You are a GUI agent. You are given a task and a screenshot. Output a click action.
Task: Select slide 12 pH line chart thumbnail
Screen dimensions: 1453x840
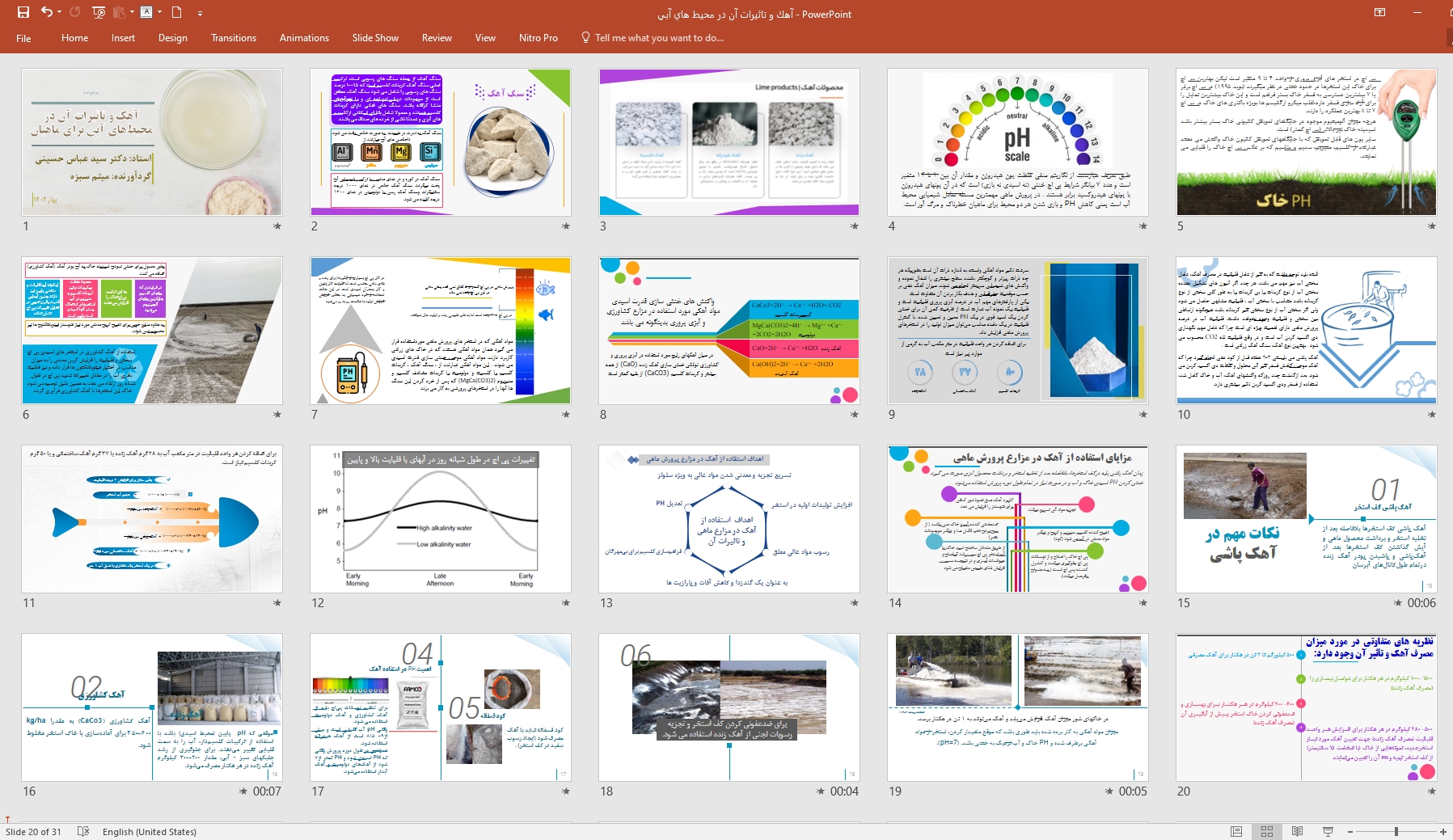440,519
